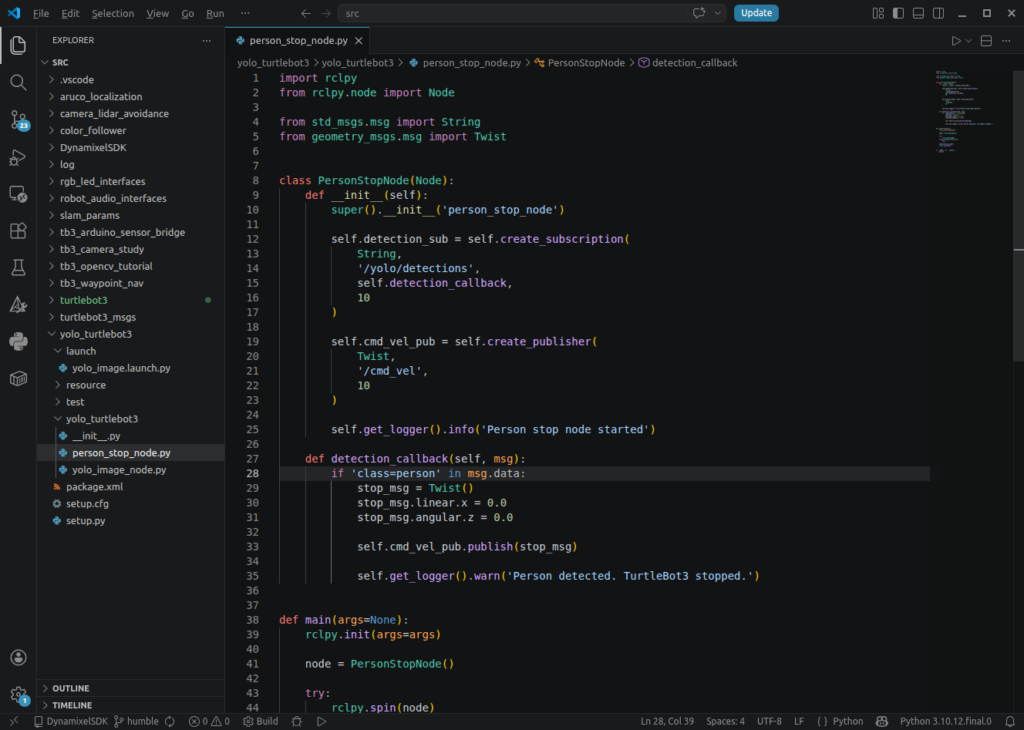The image size is (1024, 730).
Task: Open setup.cfg file
Action: [131, 504]
